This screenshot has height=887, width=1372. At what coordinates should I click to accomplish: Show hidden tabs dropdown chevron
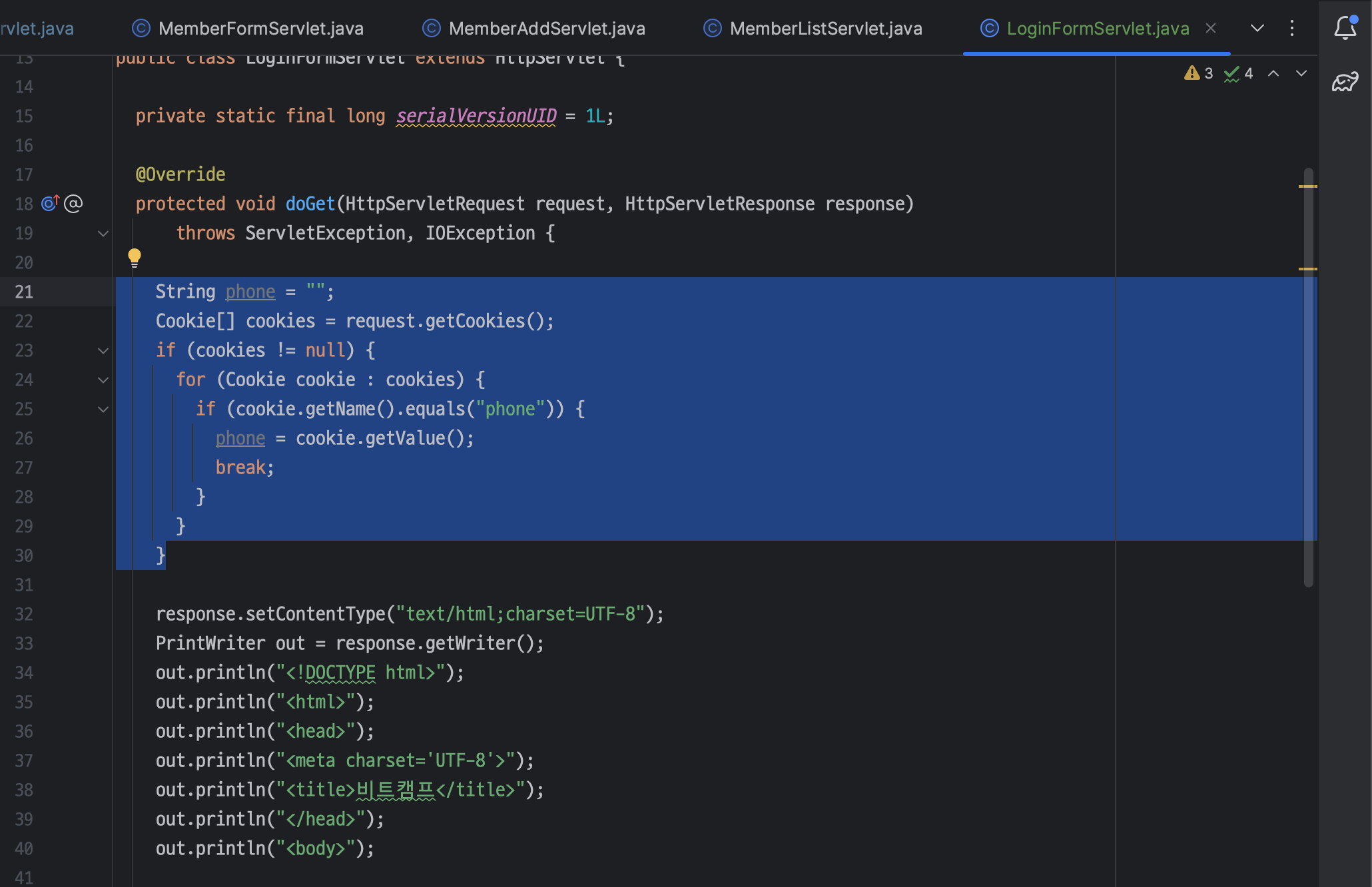(x=1257, y=28)
